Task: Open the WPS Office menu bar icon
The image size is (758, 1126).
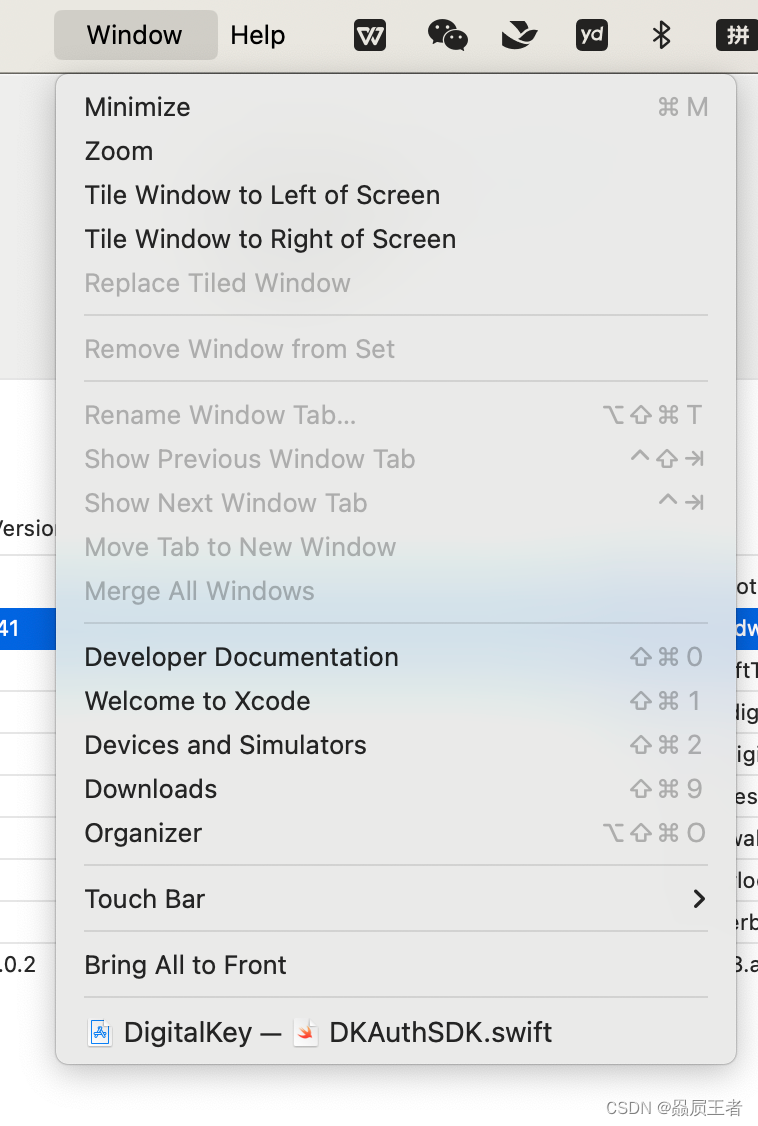Action: (x=370, y=34)
